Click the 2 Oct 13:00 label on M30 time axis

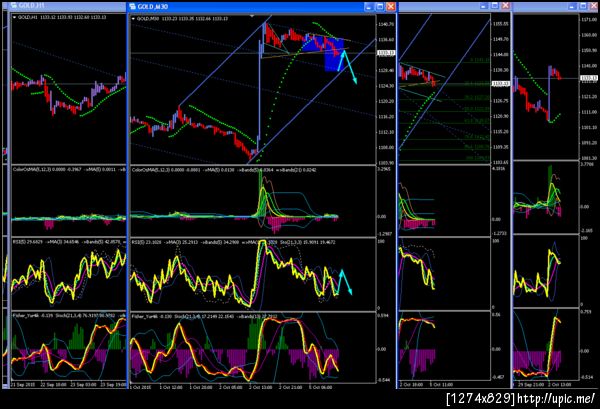point(261,387)
